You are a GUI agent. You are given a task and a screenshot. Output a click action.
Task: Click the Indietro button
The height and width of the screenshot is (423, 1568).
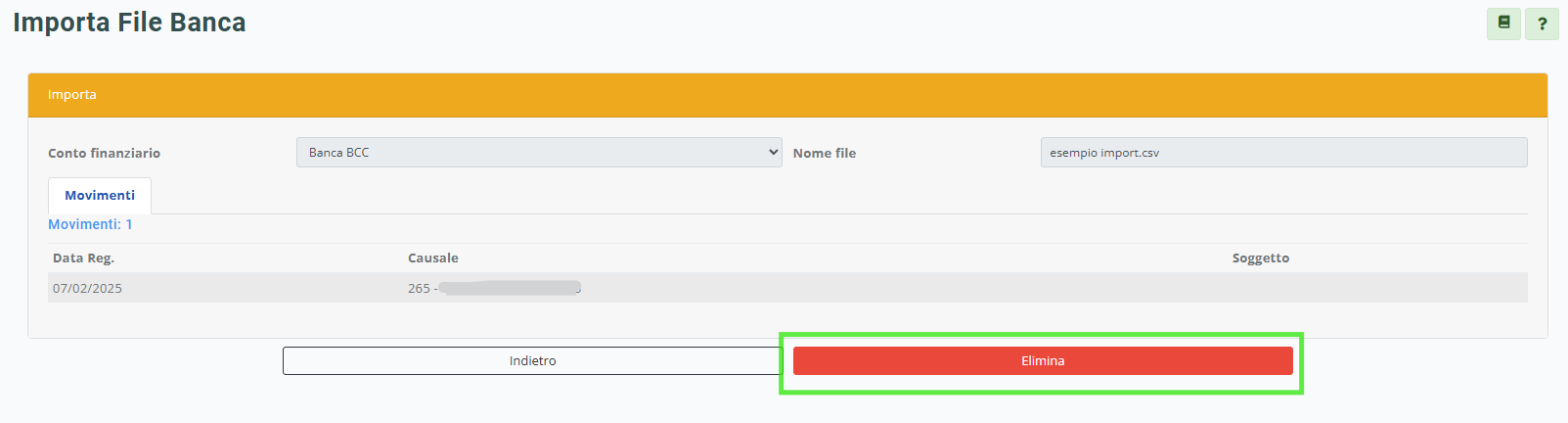532,360
